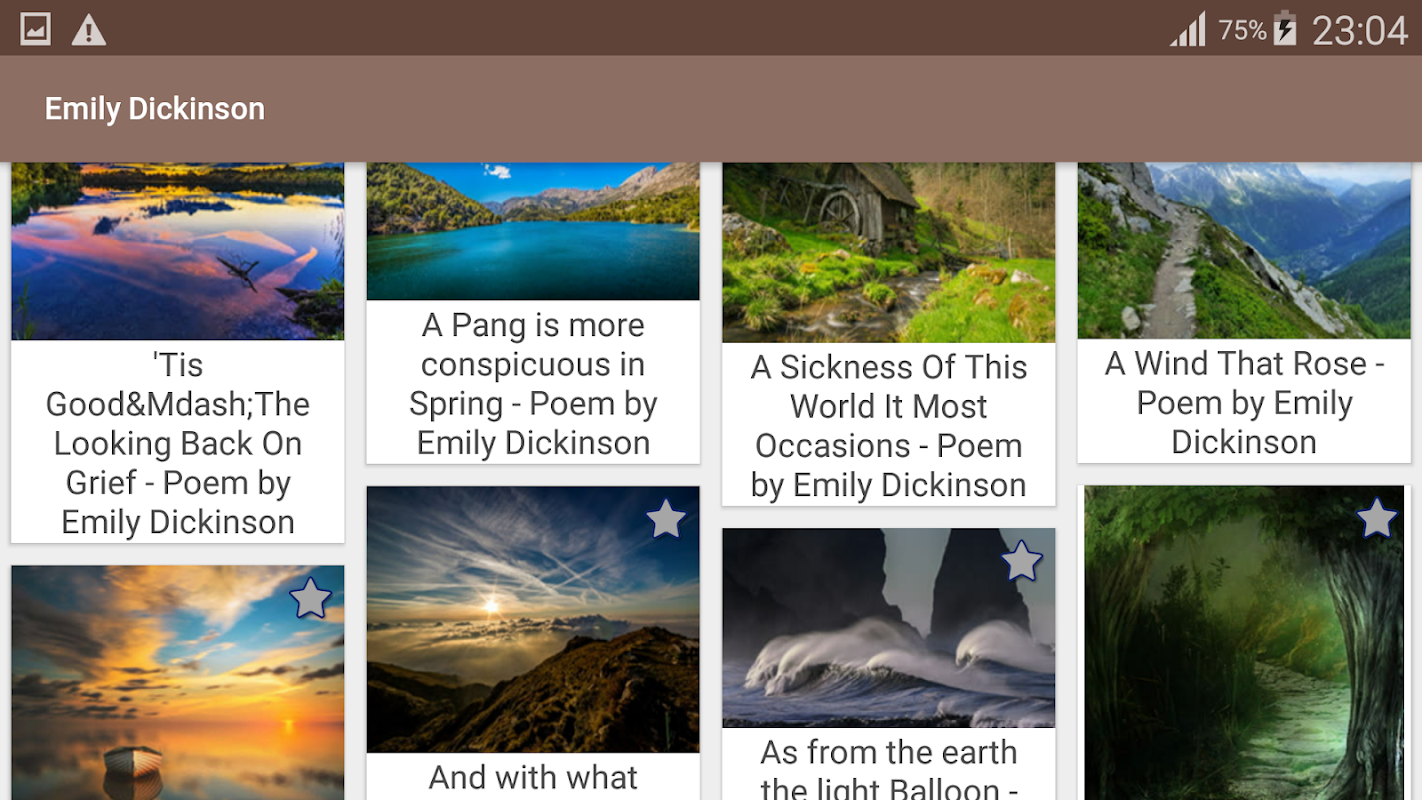Screen dimensions: 1422x800
Task: Open A Wind That Rose poem title
Action: pos(1244,402)
